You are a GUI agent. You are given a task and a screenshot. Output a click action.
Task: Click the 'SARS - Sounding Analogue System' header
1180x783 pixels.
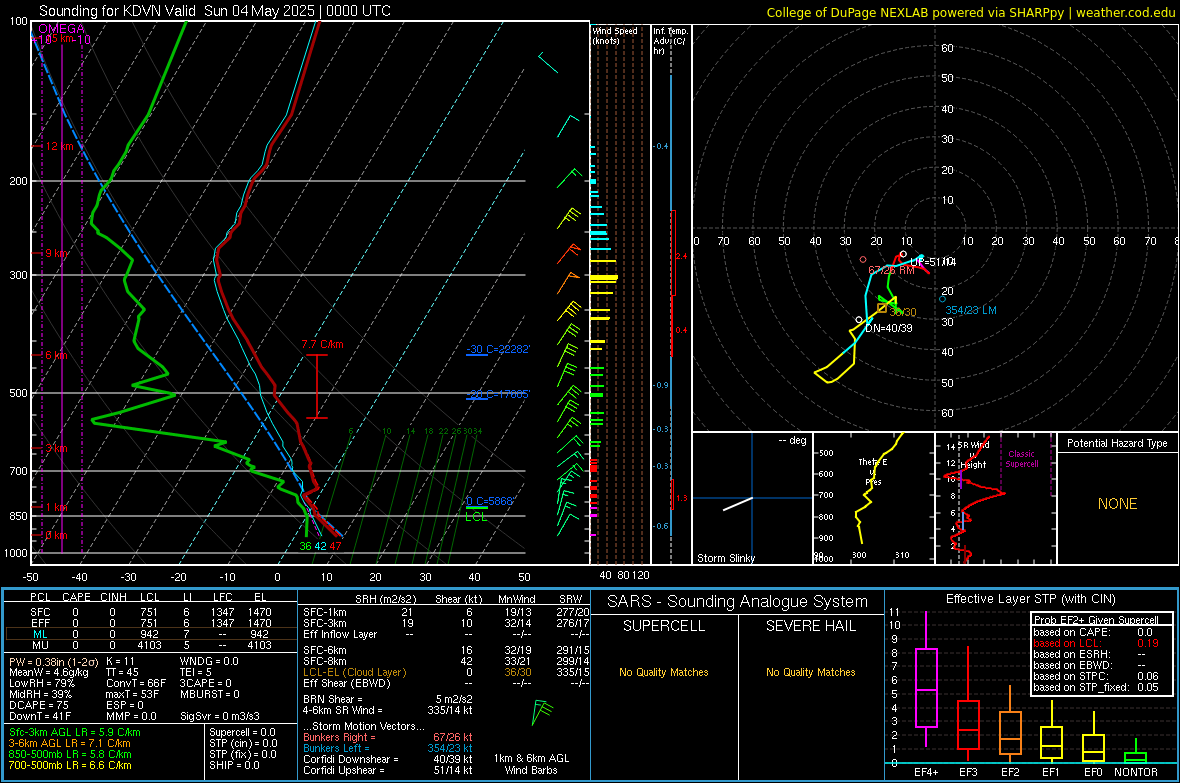click(738, 602)
